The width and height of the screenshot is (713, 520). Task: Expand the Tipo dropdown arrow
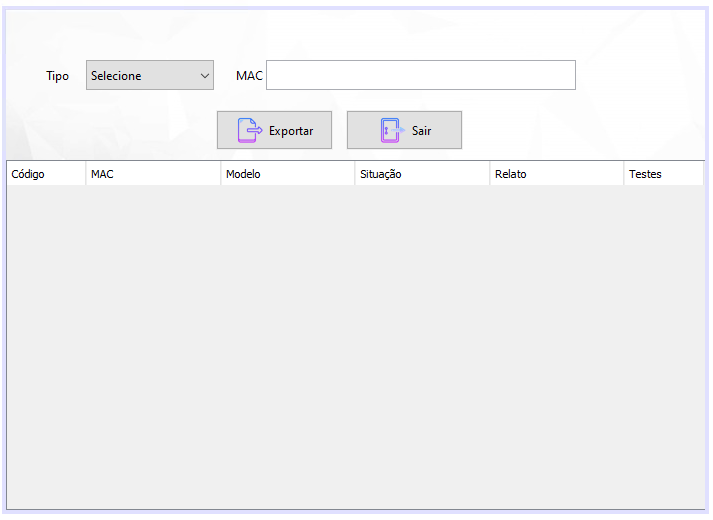tap(205, 75)
